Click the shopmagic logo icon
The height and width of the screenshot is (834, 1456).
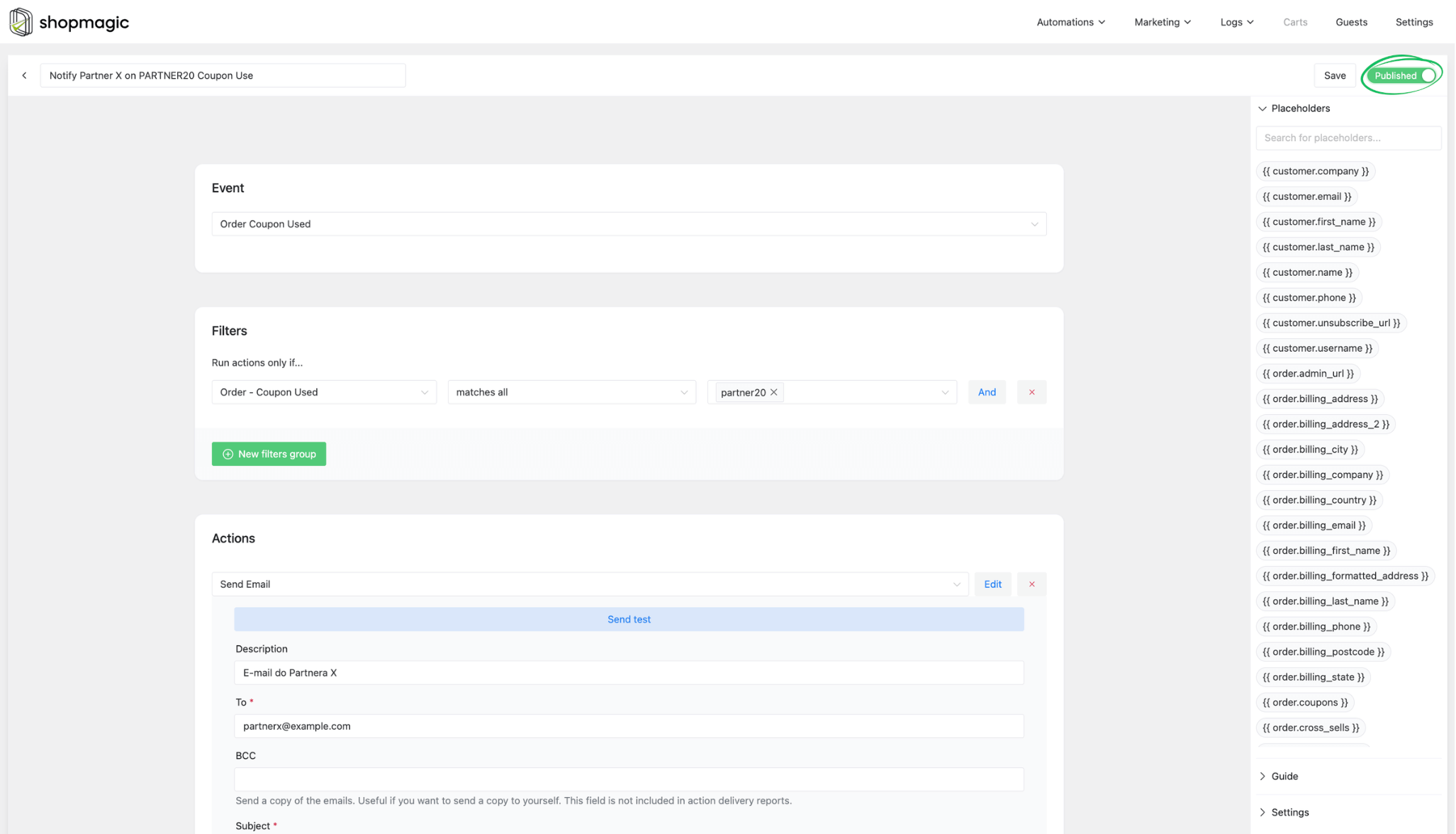[21, 22]
